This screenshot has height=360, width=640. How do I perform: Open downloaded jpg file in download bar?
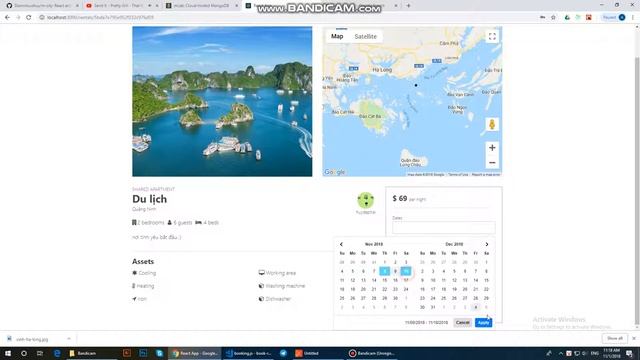(32, 339)
